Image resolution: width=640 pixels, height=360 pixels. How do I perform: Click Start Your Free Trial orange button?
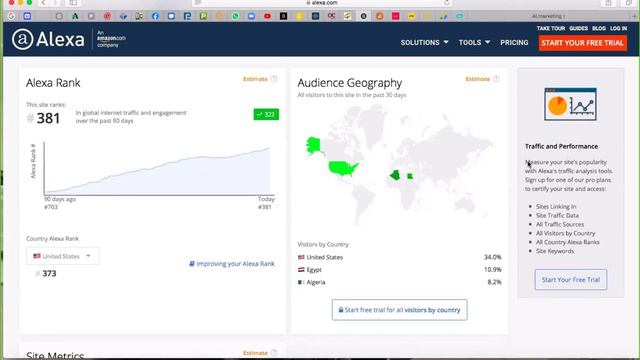tap(582, 43)
